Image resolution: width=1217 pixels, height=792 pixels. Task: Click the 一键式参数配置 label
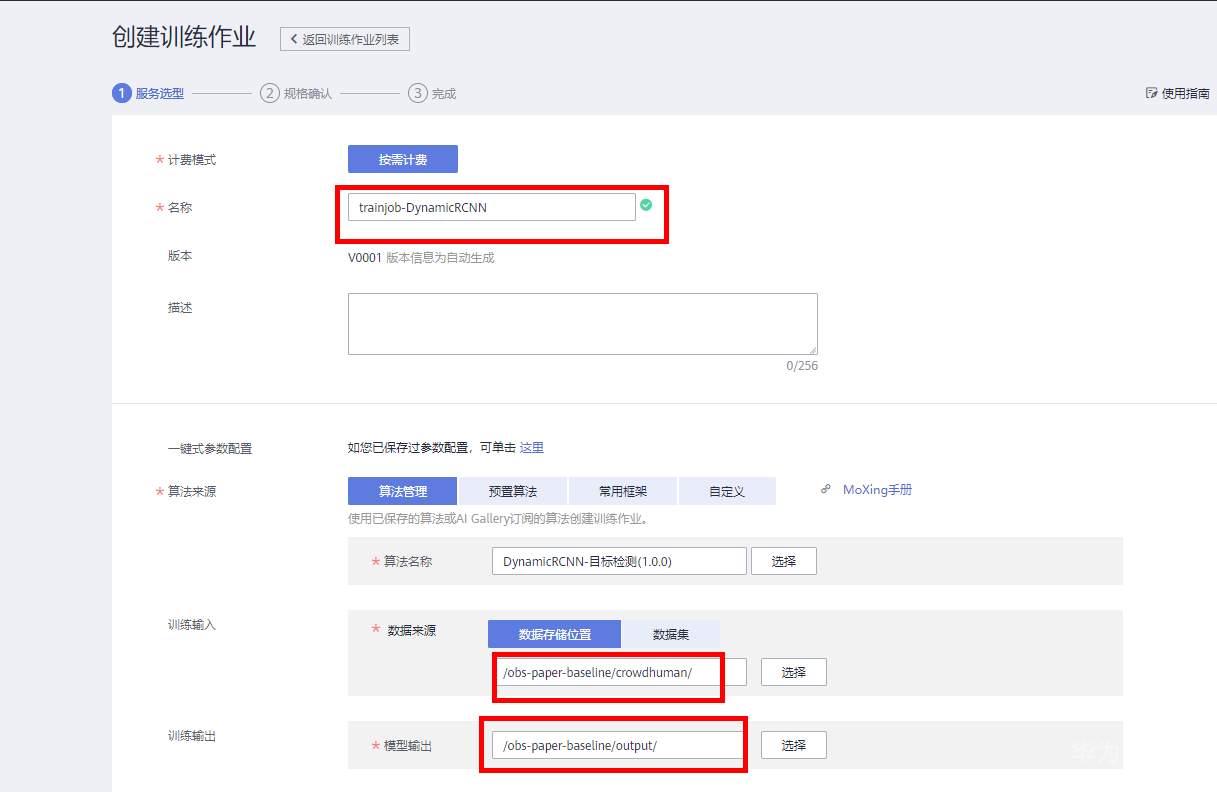(210, 448)
